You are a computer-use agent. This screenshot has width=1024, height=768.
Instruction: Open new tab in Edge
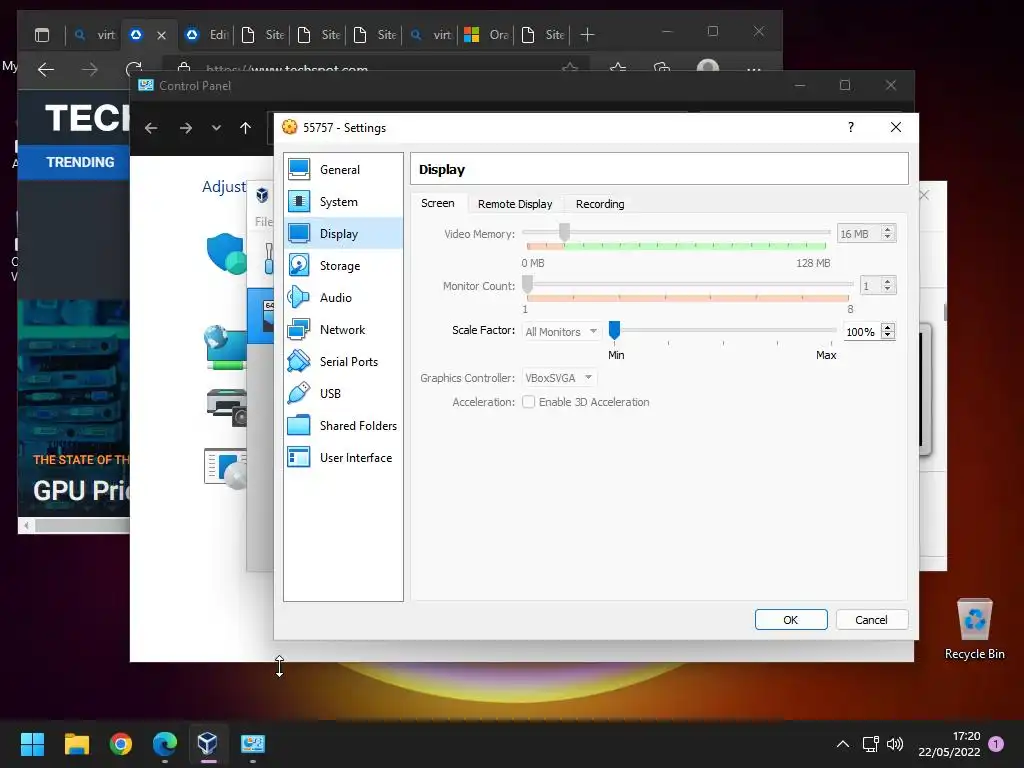587,35
